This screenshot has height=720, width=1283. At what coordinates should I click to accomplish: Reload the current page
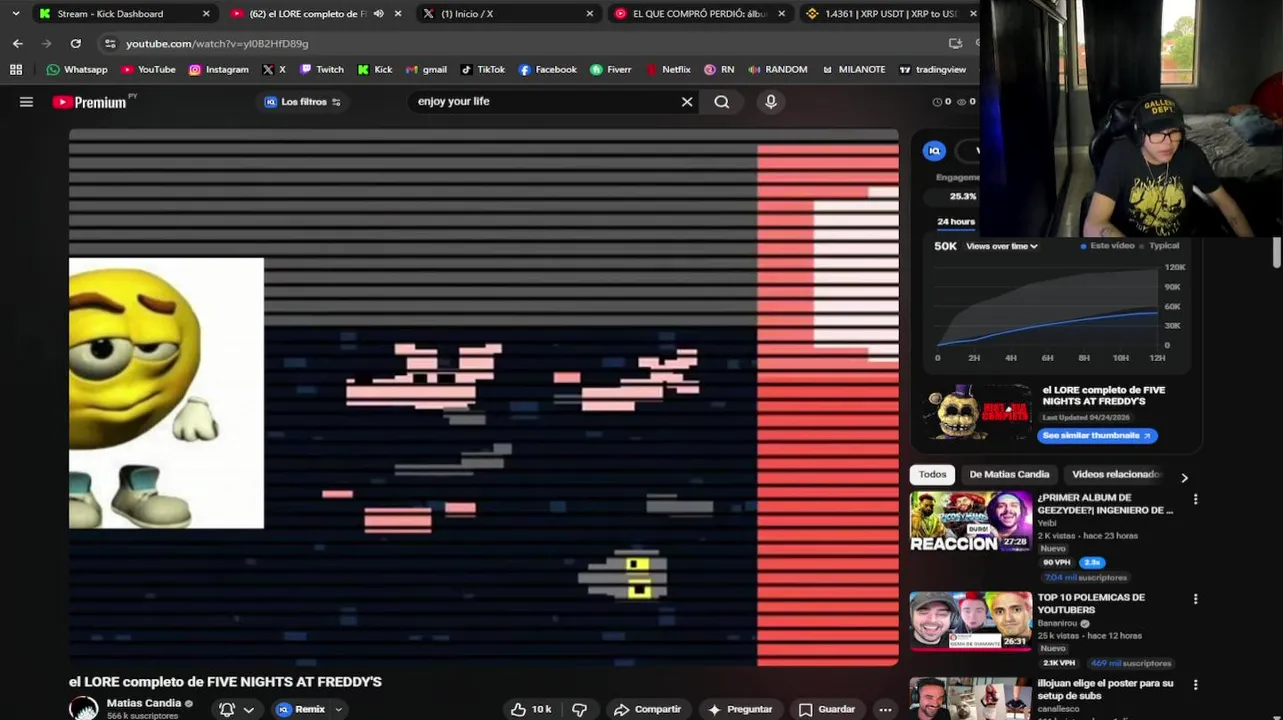coord(76,44)
